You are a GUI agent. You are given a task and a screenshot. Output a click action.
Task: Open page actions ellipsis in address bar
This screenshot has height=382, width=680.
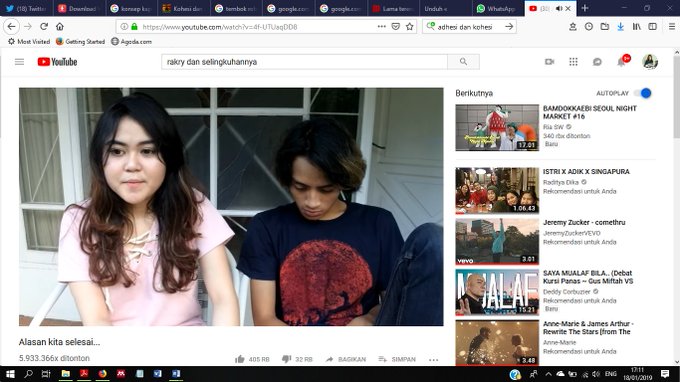[382, 26]
